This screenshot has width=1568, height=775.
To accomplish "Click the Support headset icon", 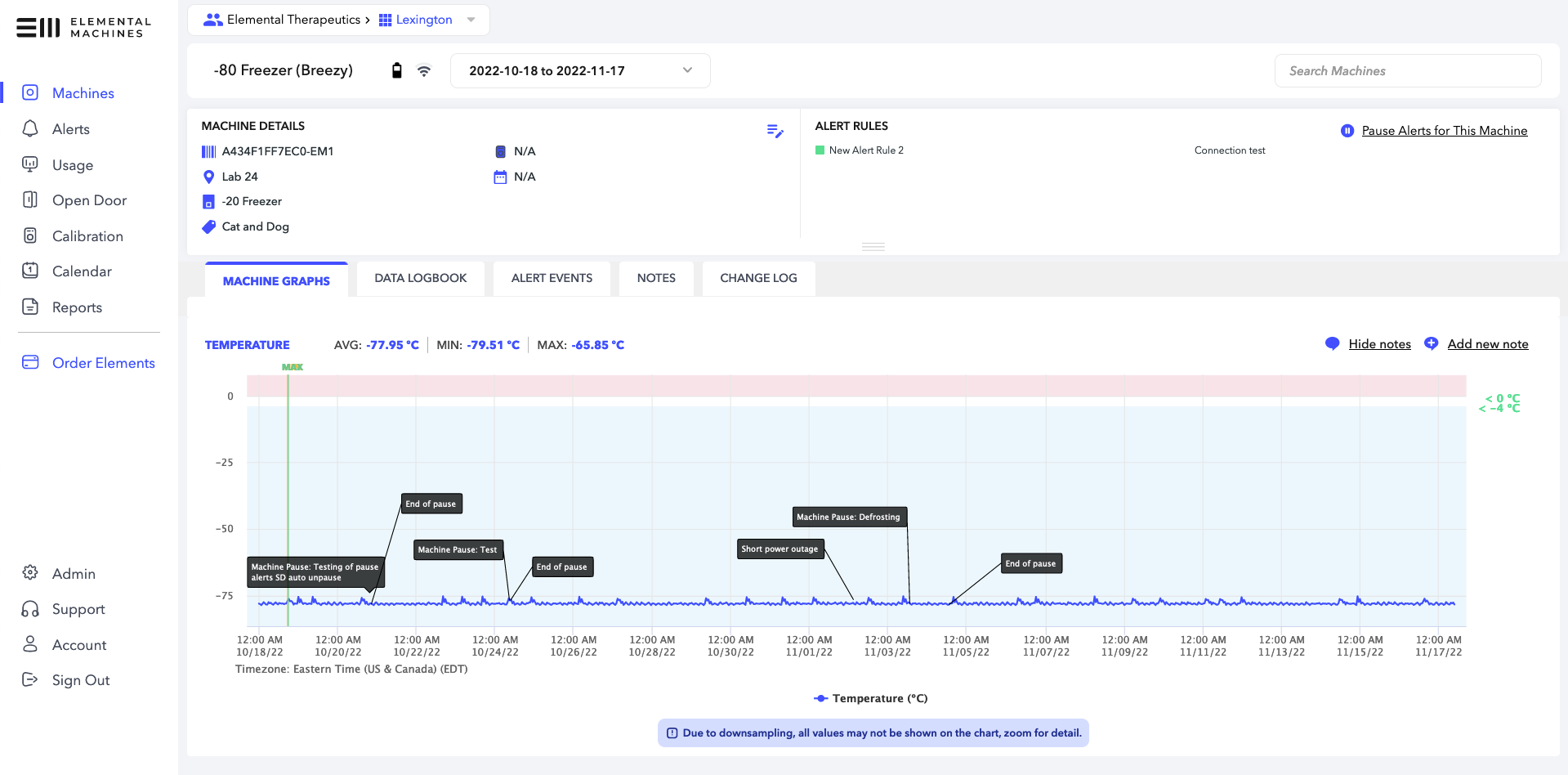I will click(30, 608).
